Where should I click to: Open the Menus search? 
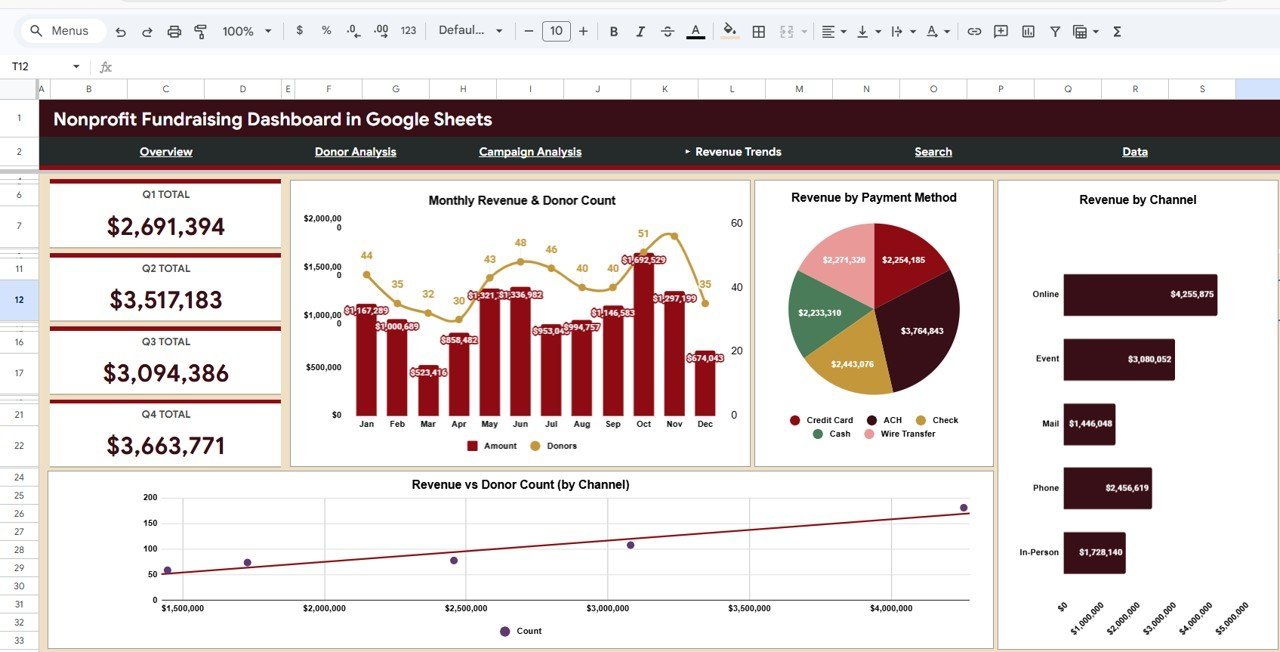(62, 31)
